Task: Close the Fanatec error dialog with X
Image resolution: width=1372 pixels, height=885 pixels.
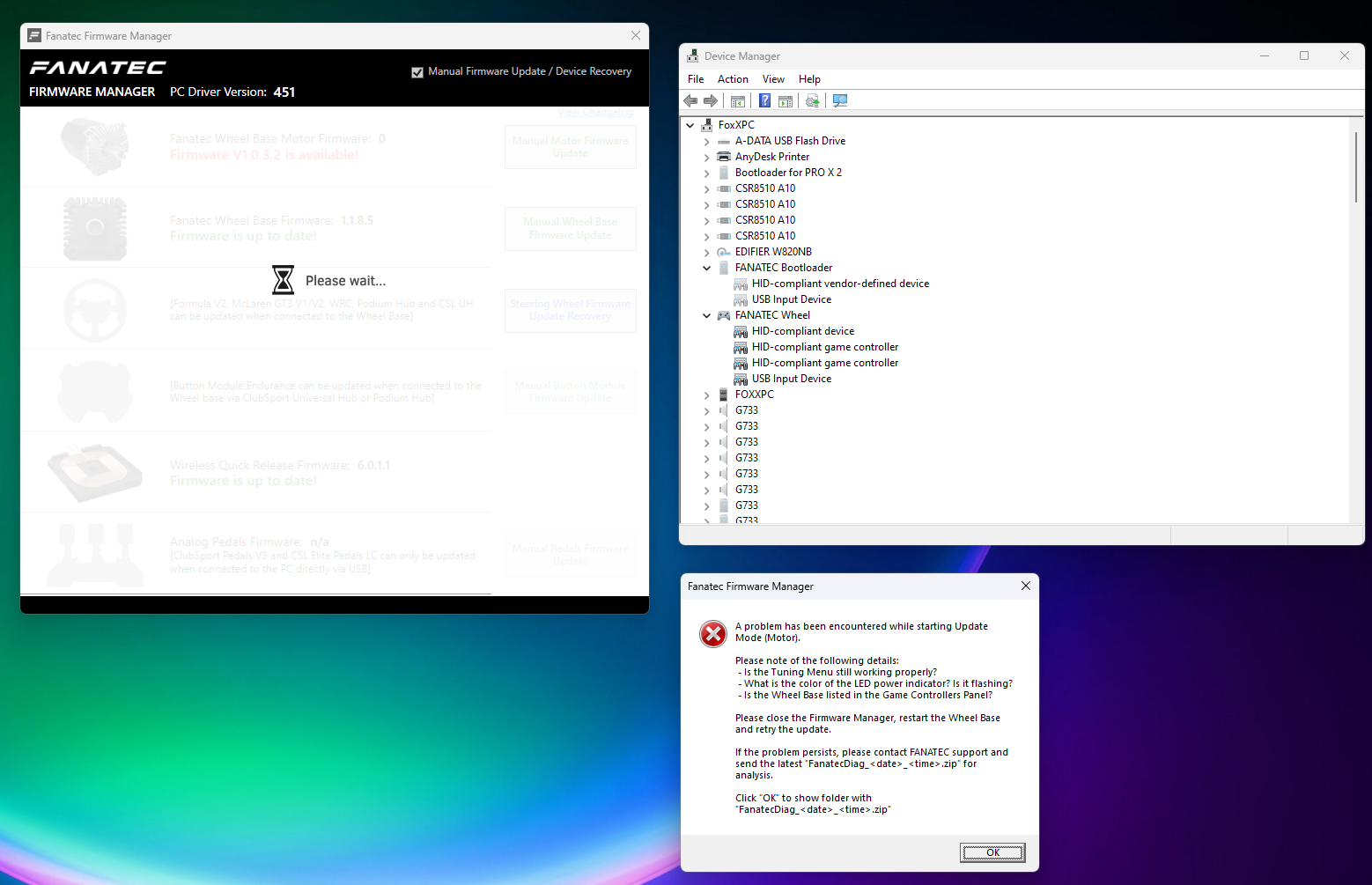Action: click(1025, 586)
